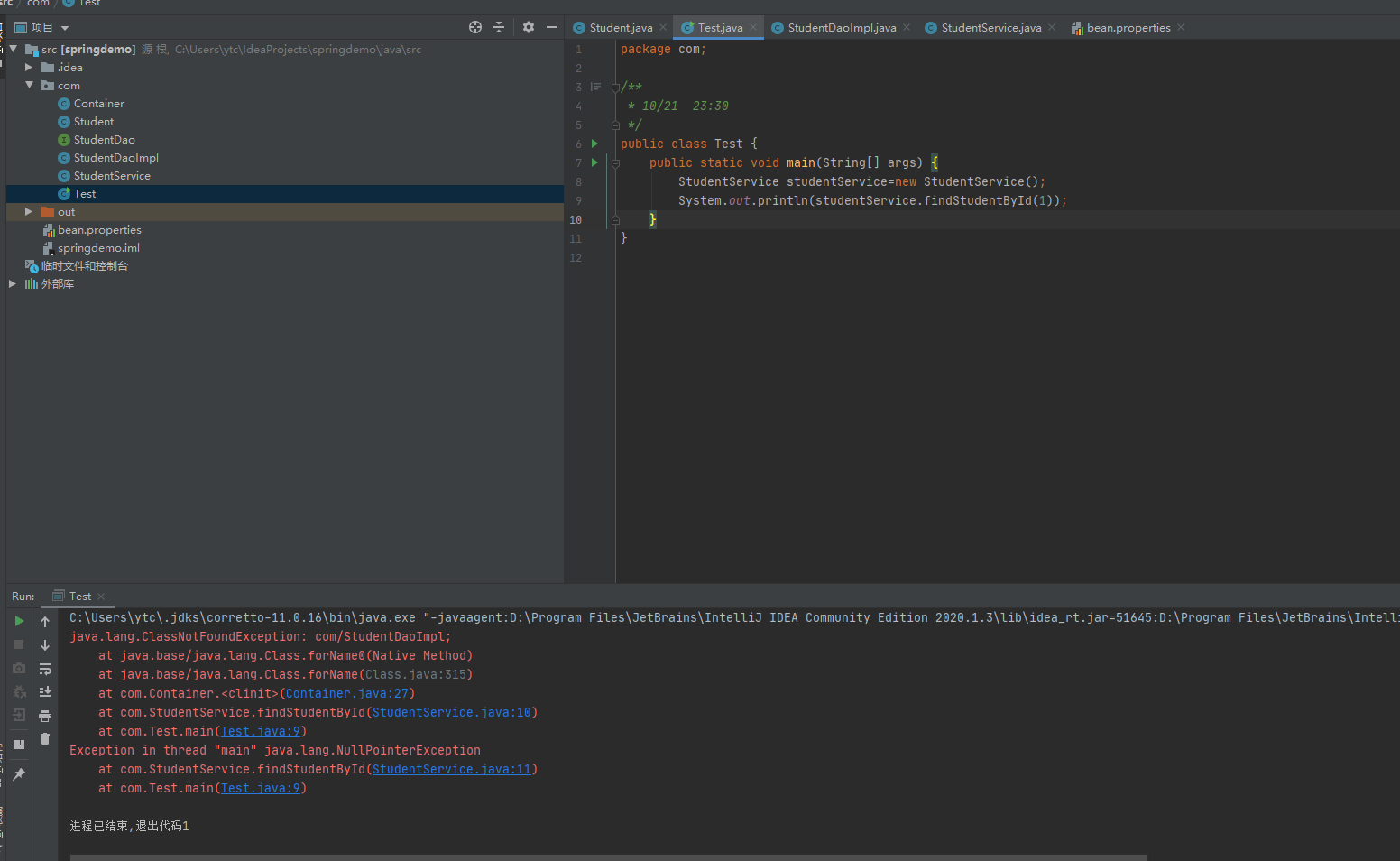Open Class.java:315 link
This screenshot has height=861, width=1400.
[416, 674]
